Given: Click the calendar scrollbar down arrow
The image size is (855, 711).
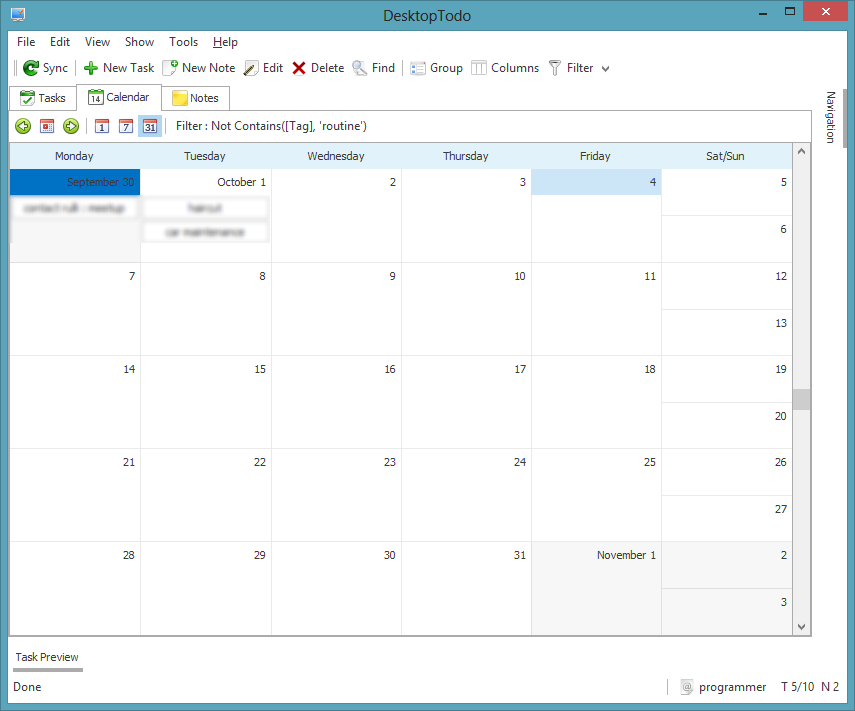Looking at the screenshot, I should (802, 626).
